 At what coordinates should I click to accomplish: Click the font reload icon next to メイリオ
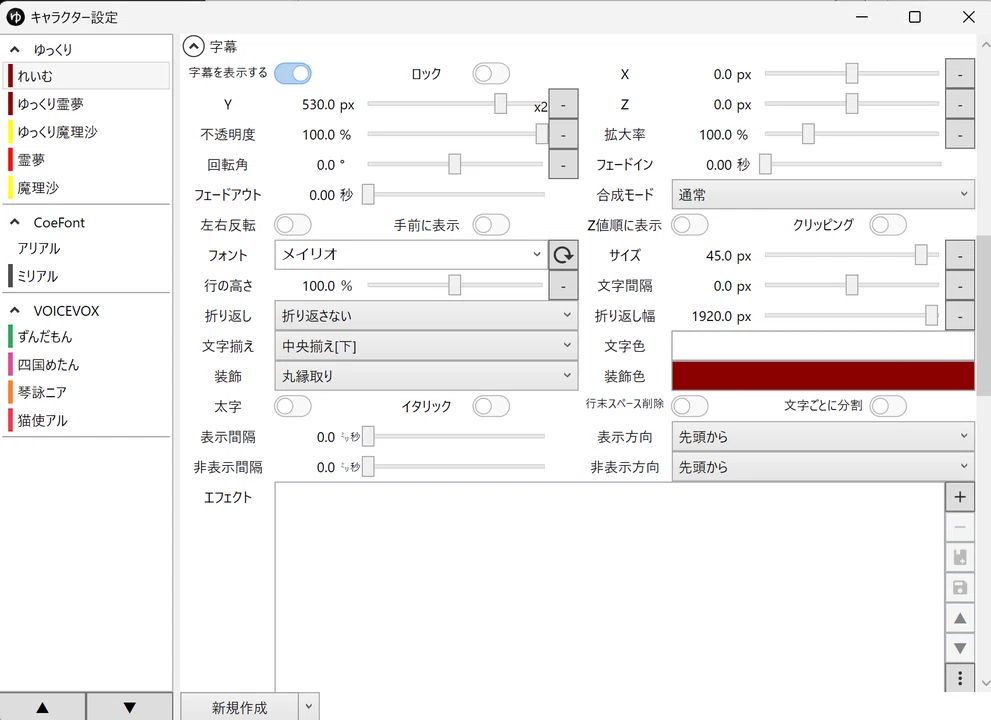[563, 255]
